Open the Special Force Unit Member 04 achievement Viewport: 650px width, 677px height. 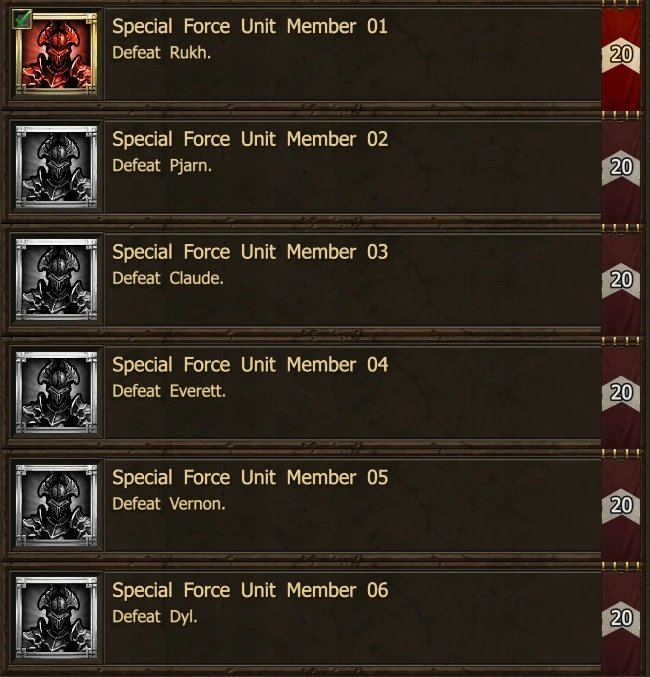coord(302,393)
